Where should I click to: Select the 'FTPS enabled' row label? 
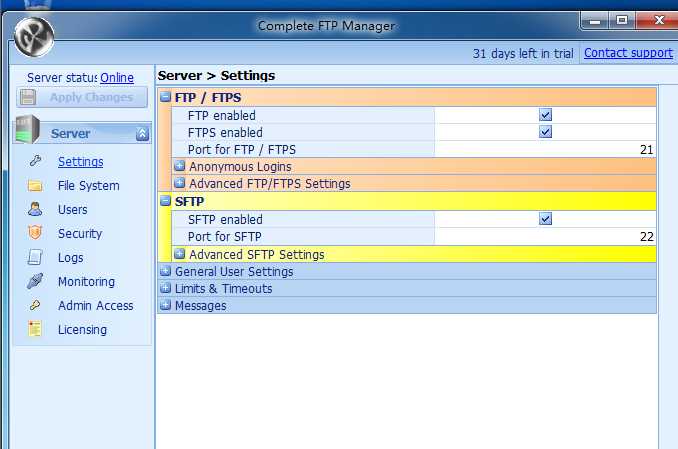(x=225, y=132)
